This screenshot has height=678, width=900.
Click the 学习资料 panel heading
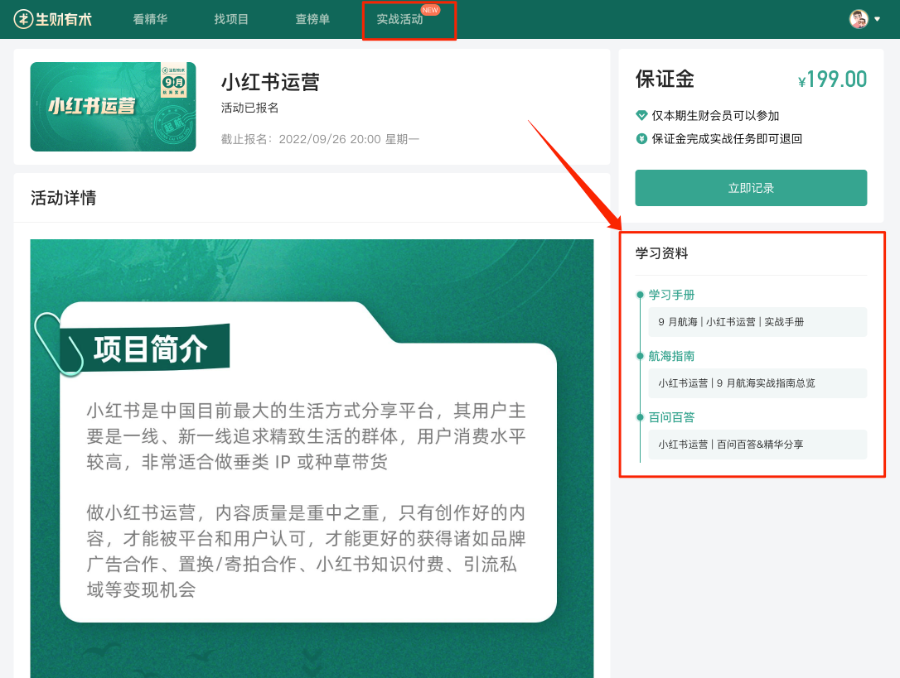click(661, 253)
